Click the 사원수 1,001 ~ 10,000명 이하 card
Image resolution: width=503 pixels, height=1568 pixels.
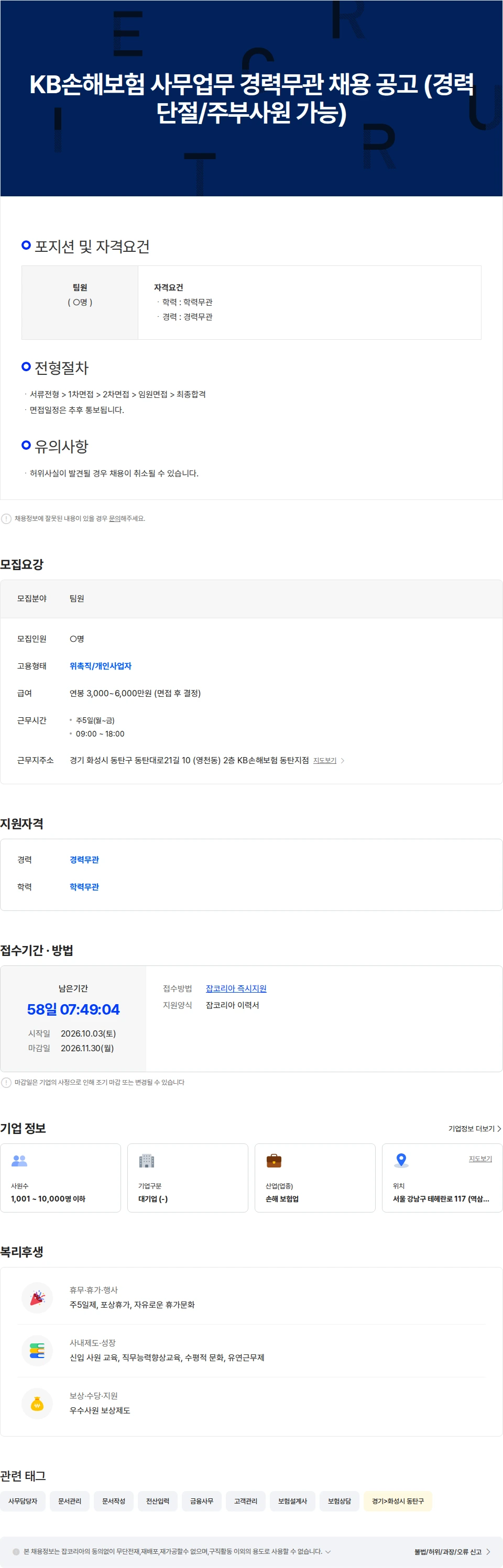(60, 1178)
